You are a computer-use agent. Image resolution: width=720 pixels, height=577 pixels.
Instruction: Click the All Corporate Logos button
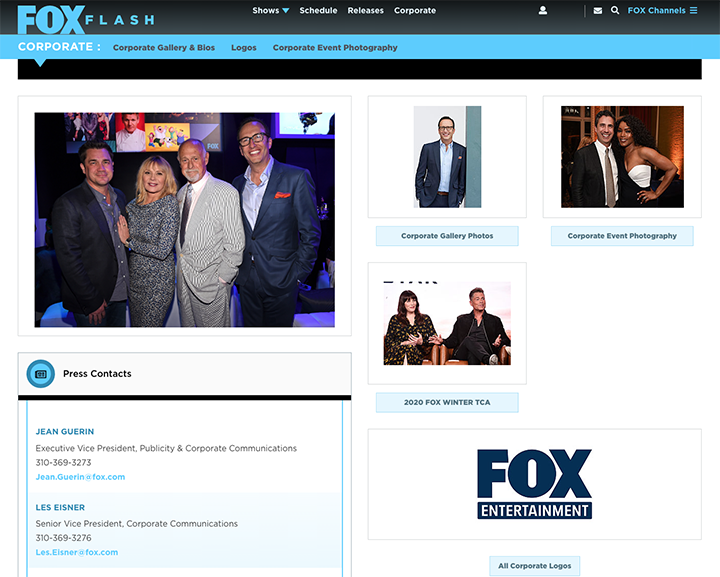535,566
